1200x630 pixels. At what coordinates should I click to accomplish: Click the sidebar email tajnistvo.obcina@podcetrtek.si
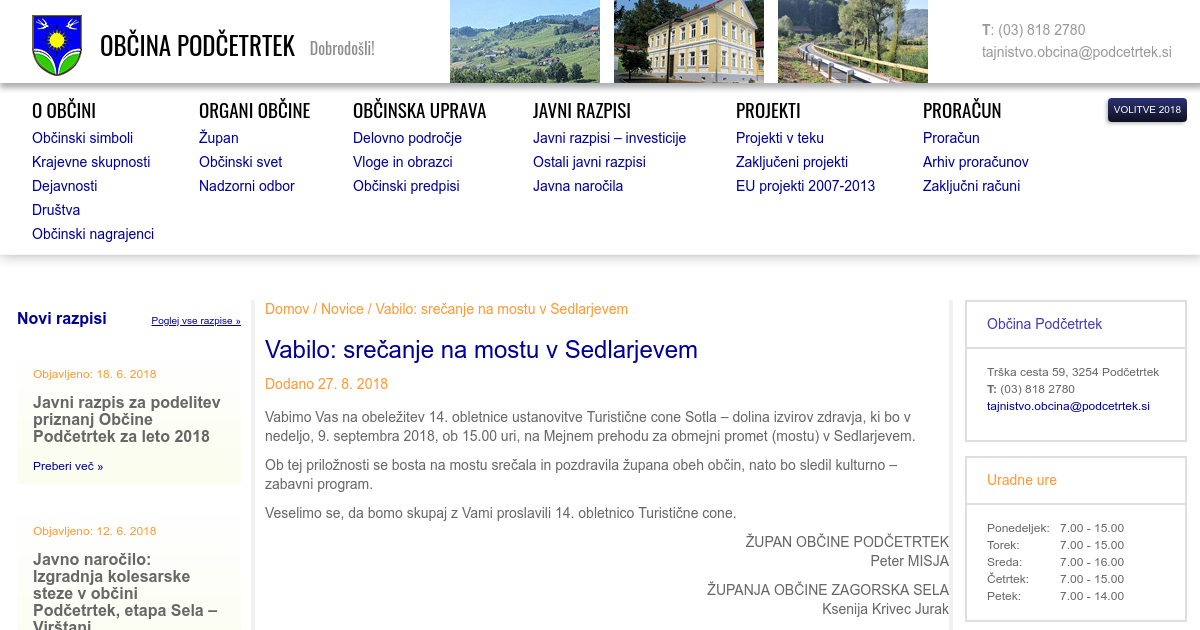point(1068,406)
